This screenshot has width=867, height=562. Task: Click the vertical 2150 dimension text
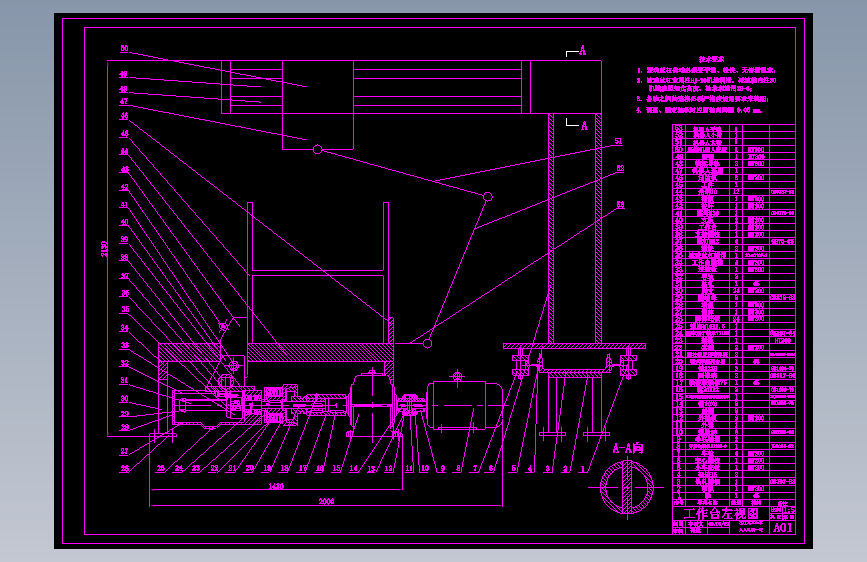103,248
